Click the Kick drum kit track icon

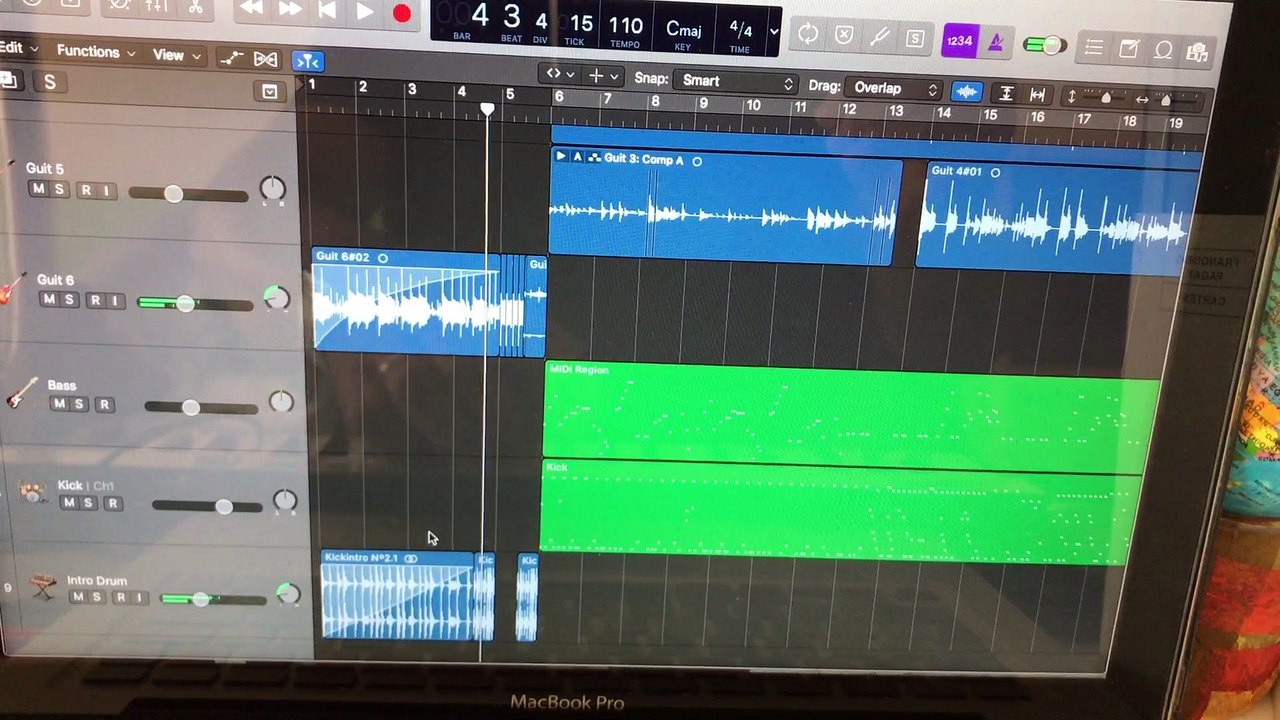click(x=33, y=493)
